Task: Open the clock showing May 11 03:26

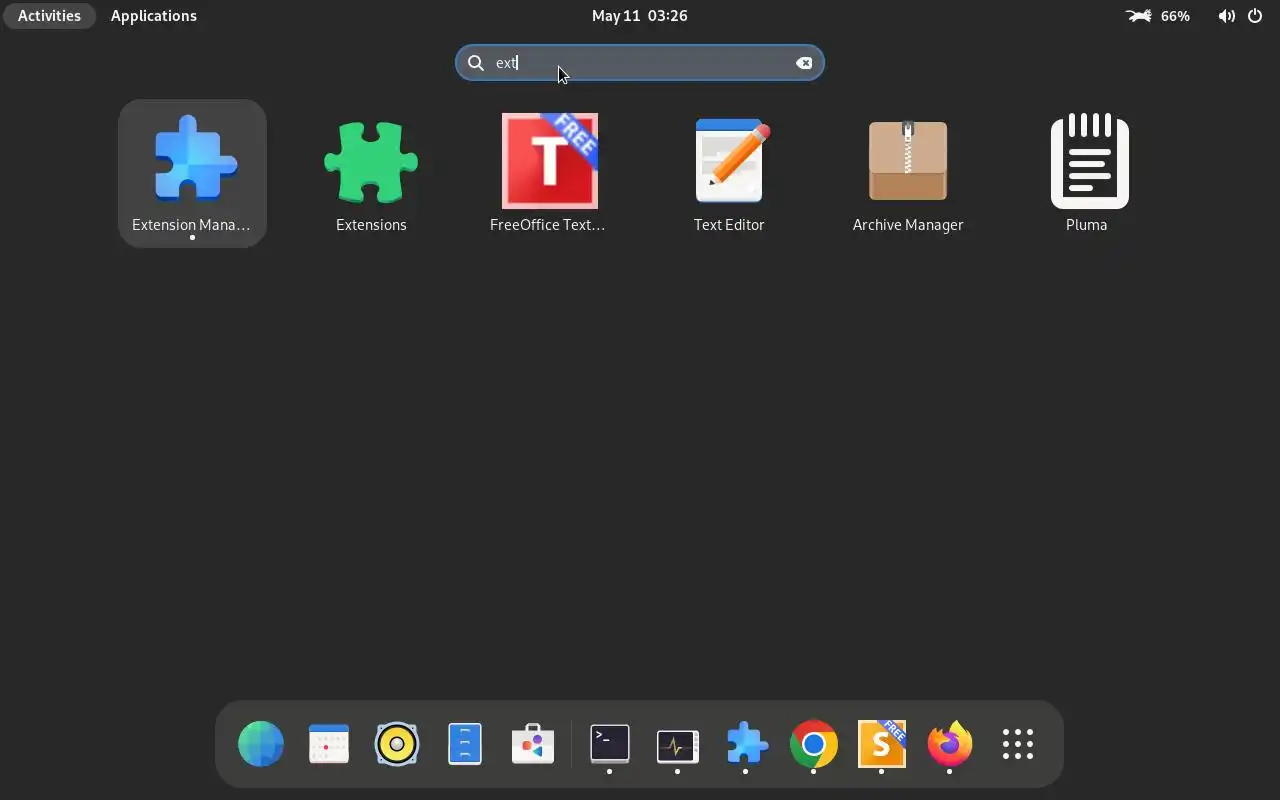Action: tap(640, 16)
